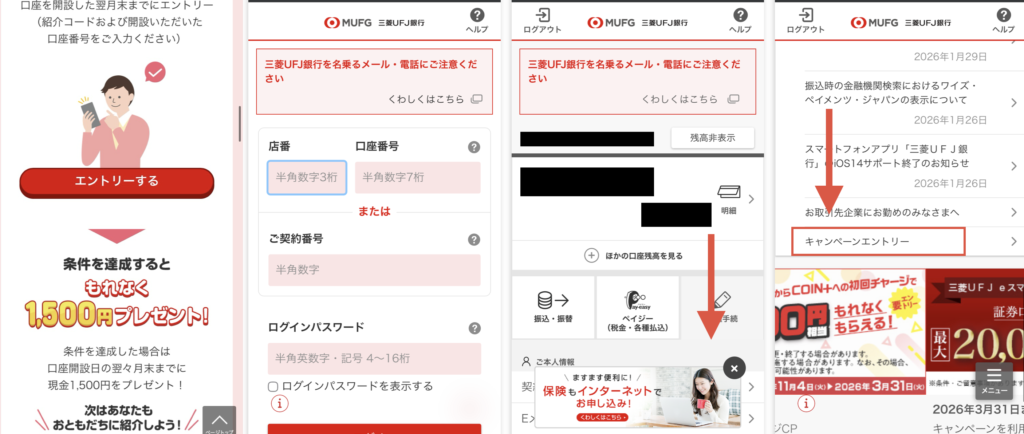Close the insurance ad banner
This screenshot has height=434, width=1024.
733,367
